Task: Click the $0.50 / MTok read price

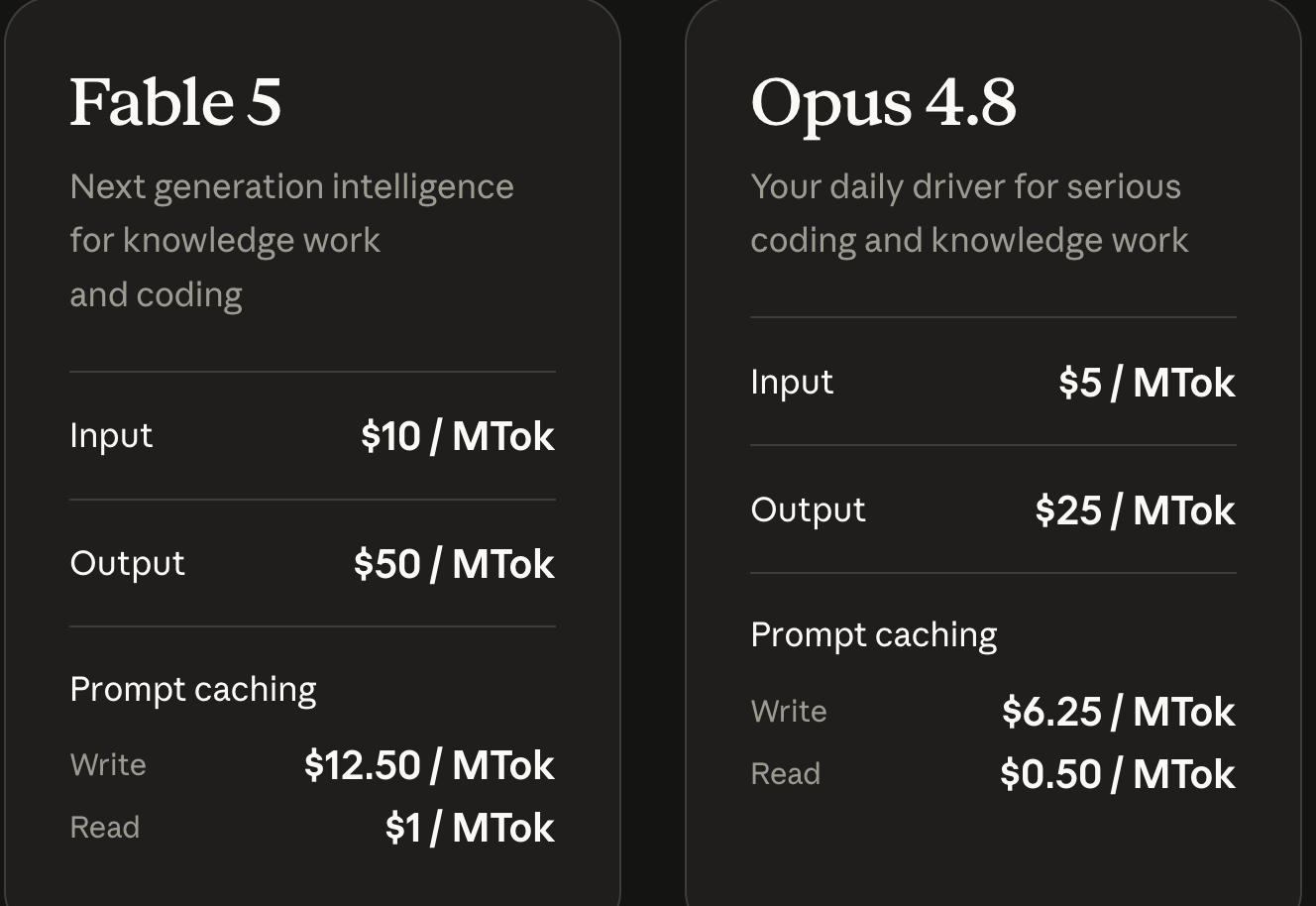Action: click(x=1117, y=774)
